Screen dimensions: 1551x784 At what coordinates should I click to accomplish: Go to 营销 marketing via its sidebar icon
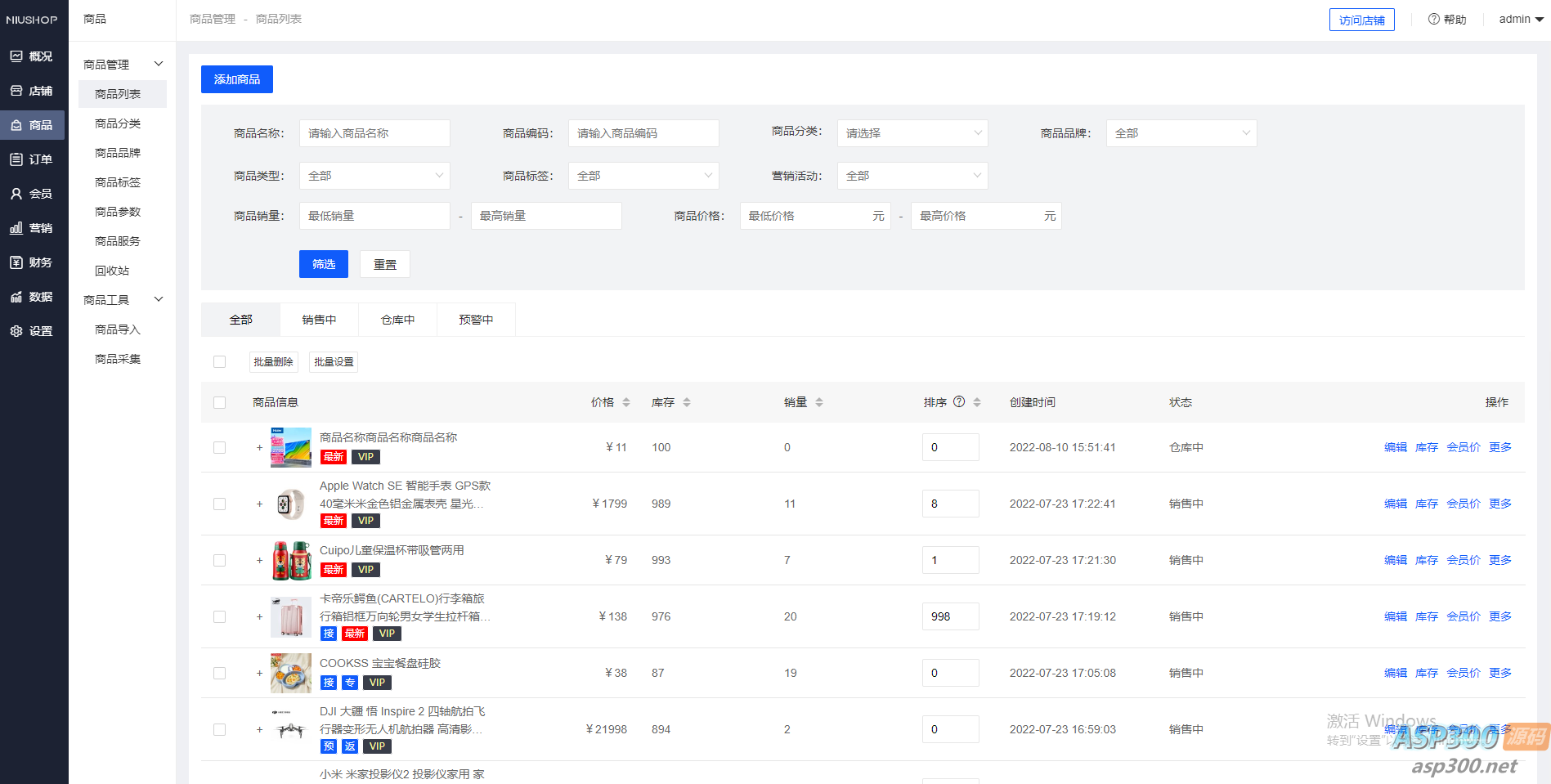click(33, 227)
